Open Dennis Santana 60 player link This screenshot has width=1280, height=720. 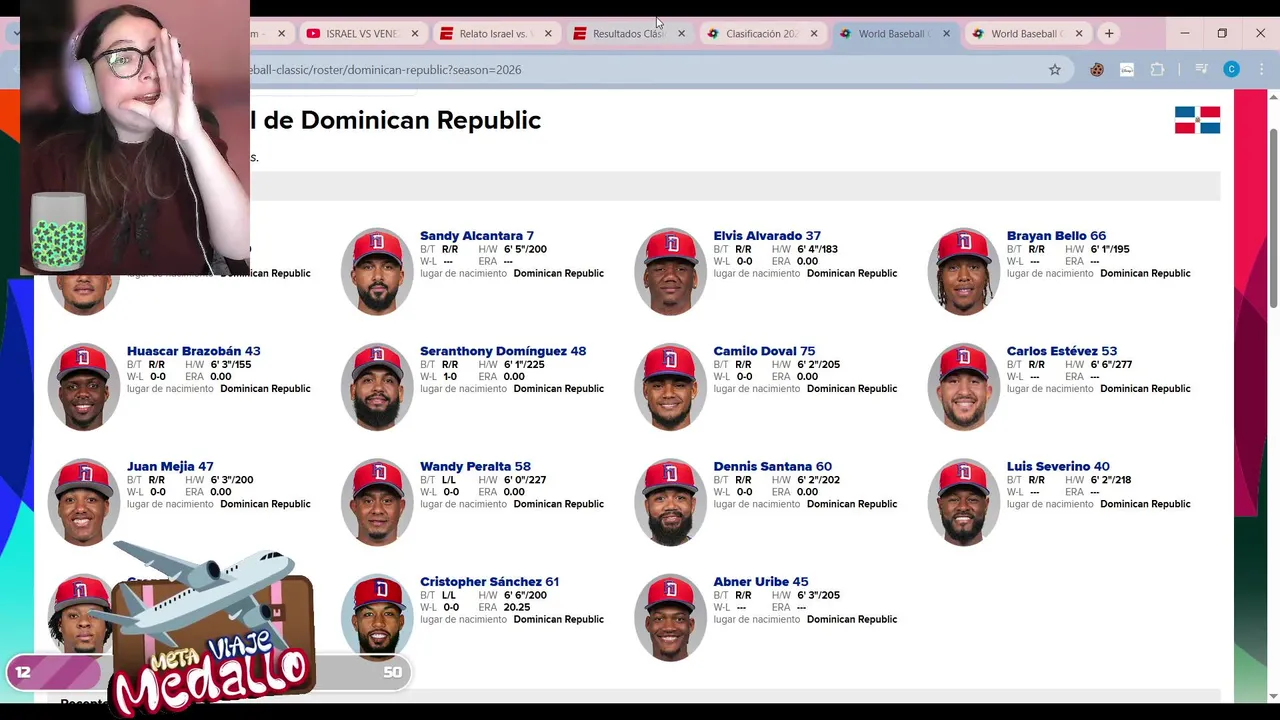(x=772, y=466)
